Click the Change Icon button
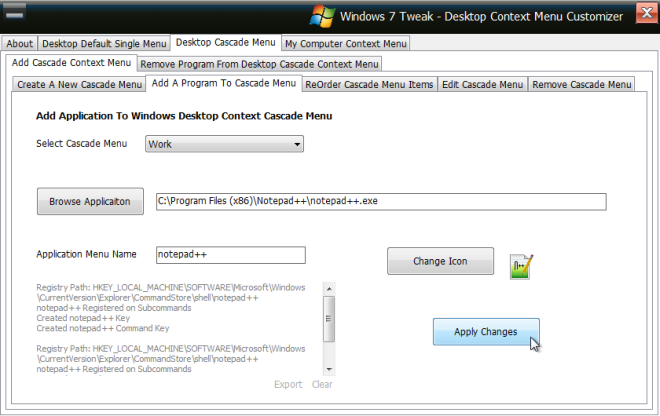 pos(440,261)
